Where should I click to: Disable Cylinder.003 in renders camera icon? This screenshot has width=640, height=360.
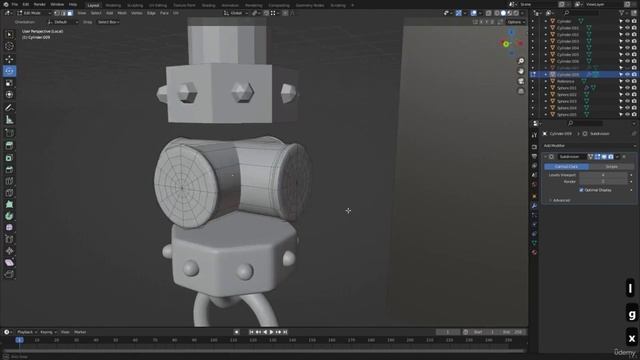pyautogui.click(x=634, y=41)
